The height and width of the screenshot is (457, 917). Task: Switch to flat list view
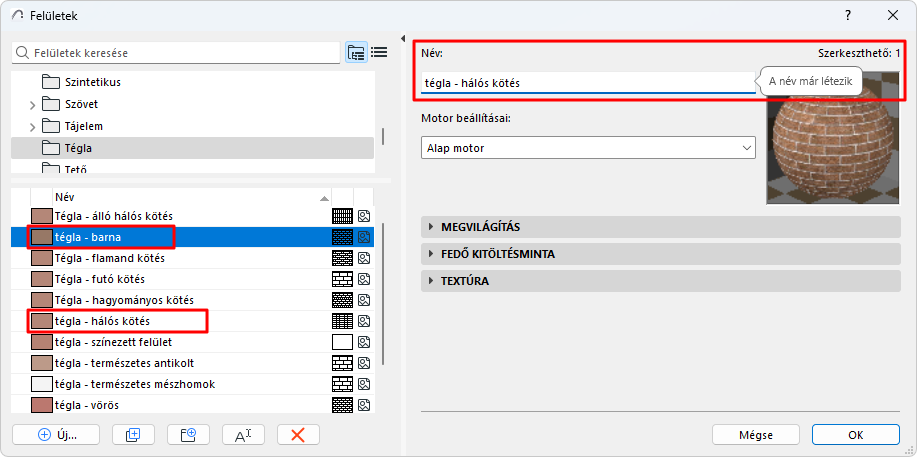[379, 53]
